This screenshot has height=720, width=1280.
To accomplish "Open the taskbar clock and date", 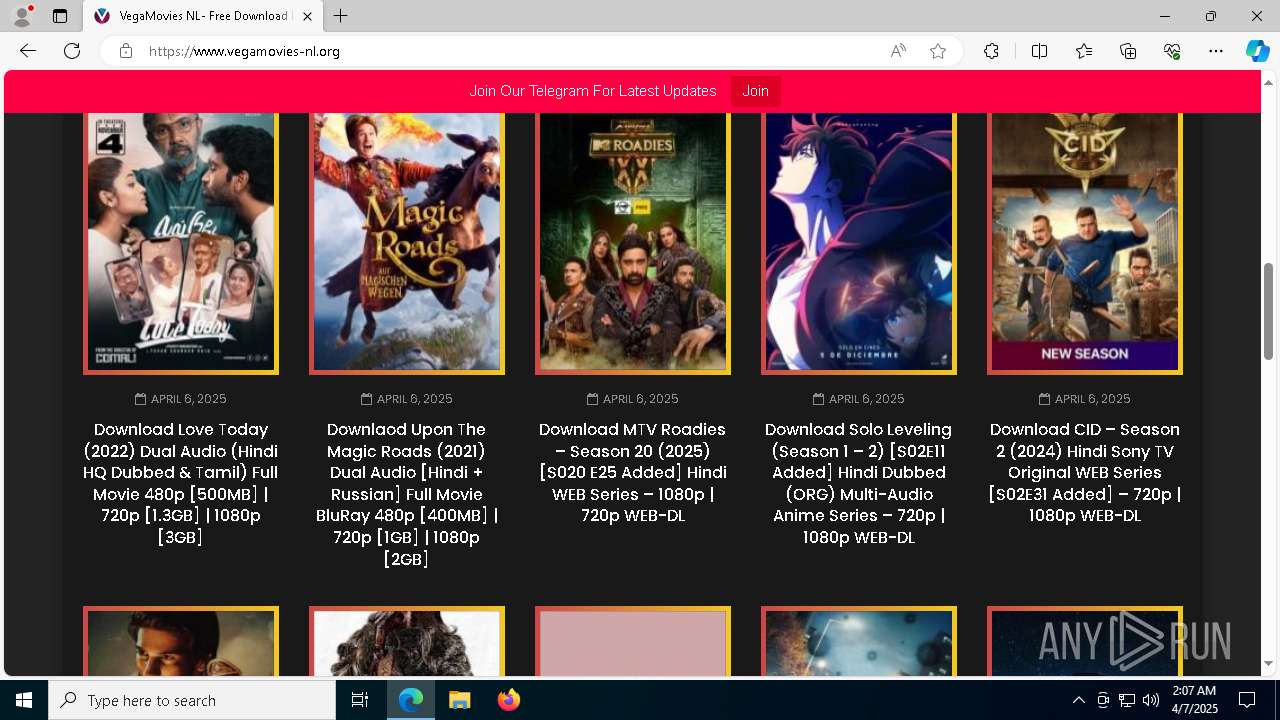I will tap(1194, 700).
